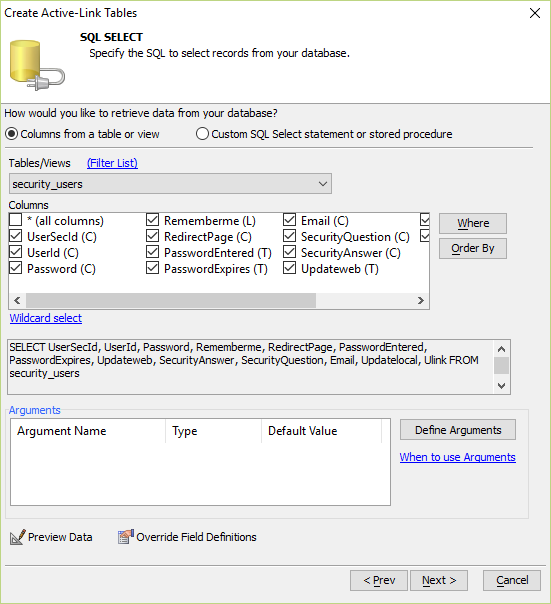The image size is (551, 604).
Task: Open the Filter List link
Action: click(x=112, y=163)
